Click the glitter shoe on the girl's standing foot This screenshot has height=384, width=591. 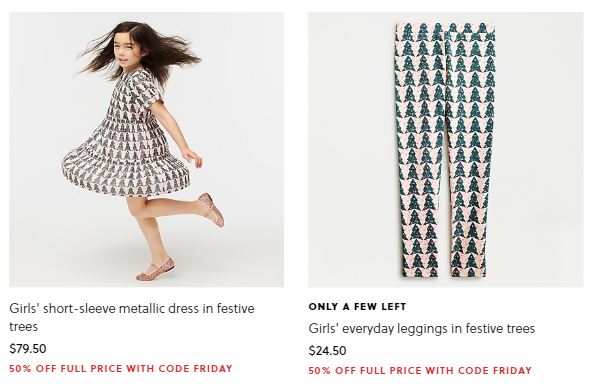[155, 270]
